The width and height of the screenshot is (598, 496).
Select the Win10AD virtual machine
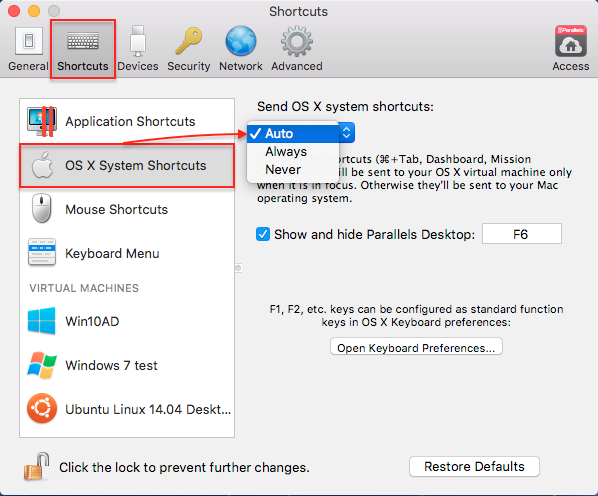point(127,321)
